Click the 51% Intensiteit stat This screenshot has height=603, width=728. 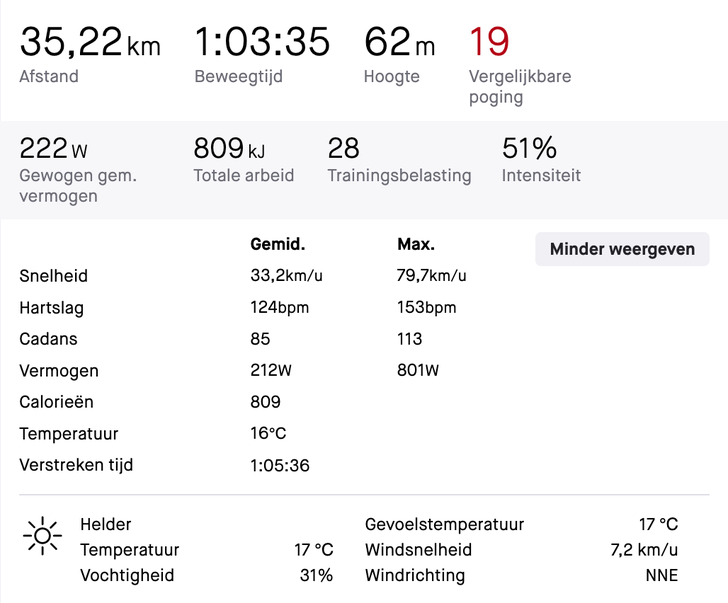(529, 149)
